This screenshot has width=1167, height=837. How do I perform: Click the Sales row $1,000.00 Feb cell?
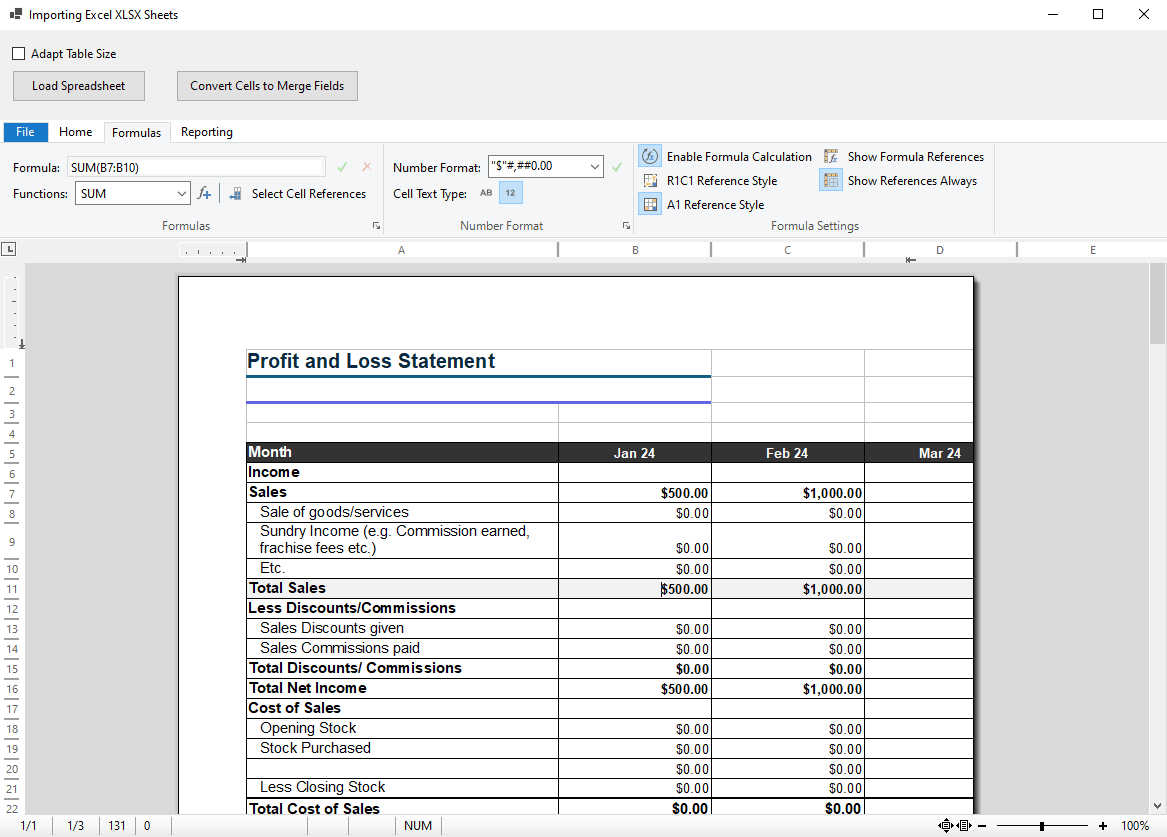coord(787,493)
